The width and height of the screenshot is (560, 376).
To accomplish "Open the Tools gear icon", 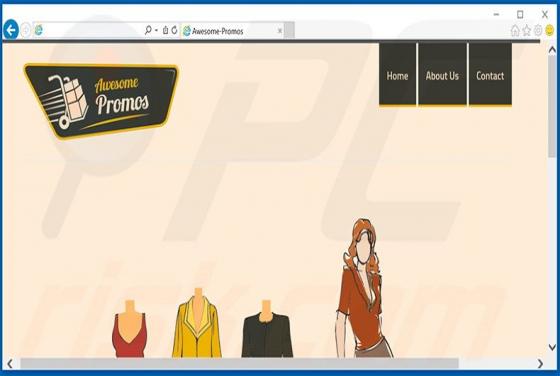I will click(x=538, y=31).
